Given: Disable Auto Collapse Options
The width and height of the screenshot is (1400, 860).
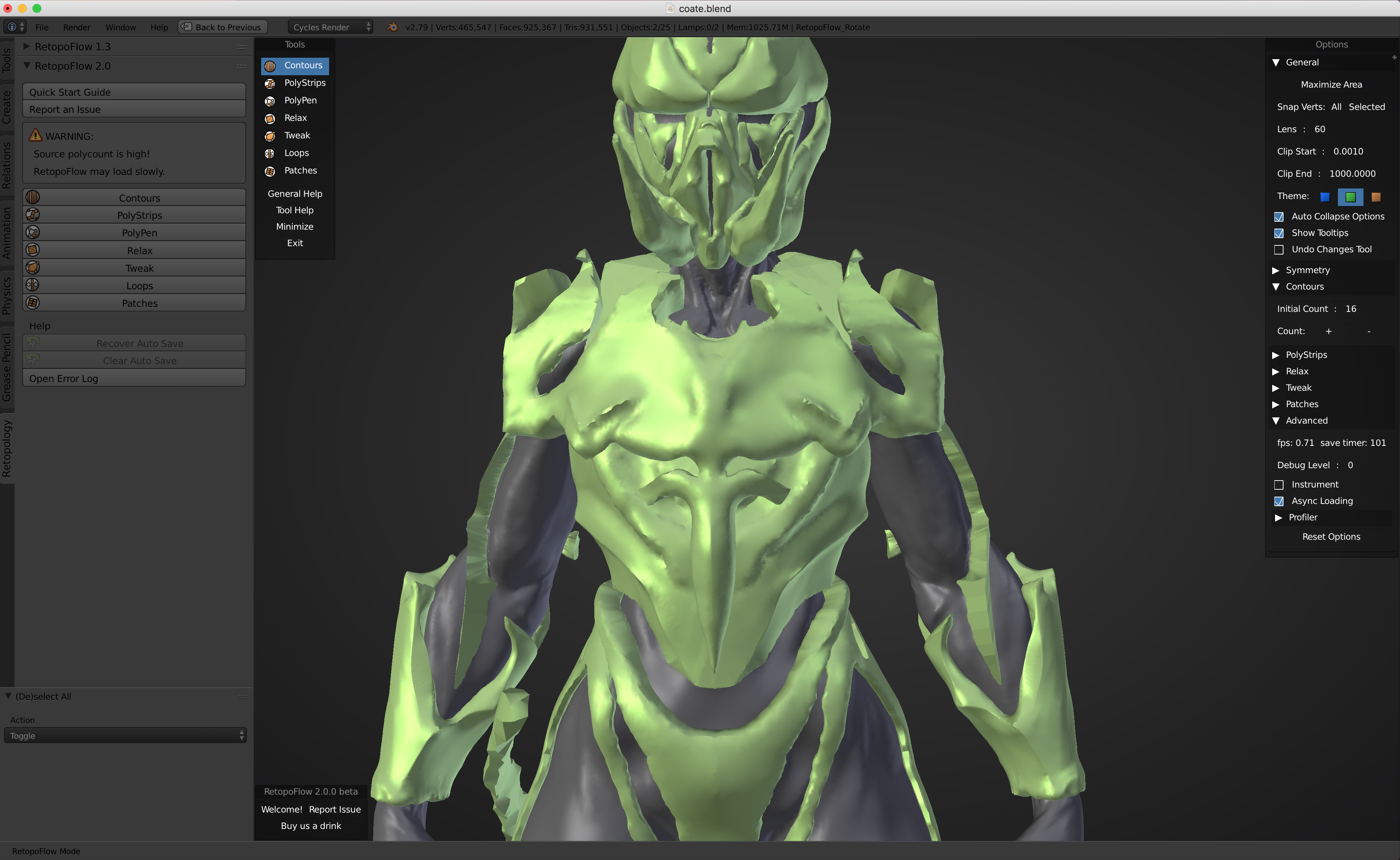Looking at the screenshot, I should [1279, 217].
